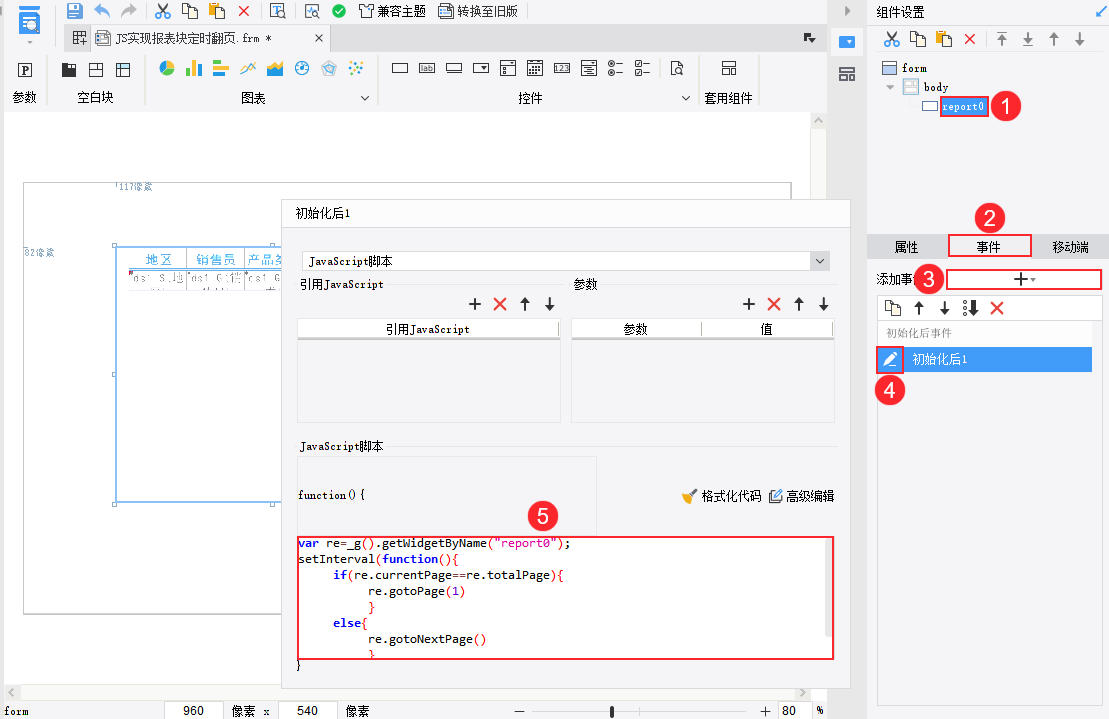
Task: Delete a parameter in 参数 section
Action: coord(774,304)
